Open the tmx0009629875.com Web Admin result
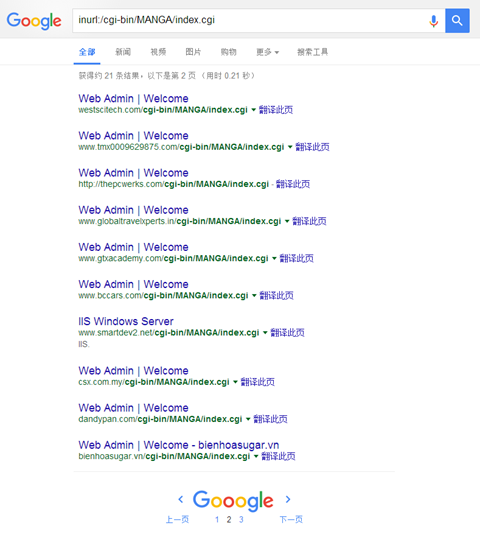Screen dimensions: 480x534 133,136
